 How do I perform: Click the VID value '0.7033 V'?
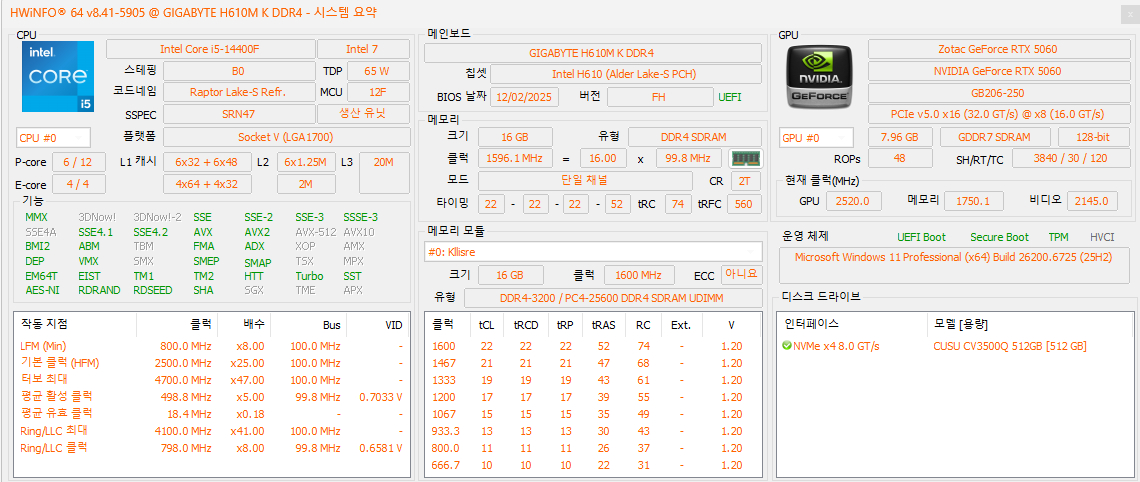click(x=380, y=397)
